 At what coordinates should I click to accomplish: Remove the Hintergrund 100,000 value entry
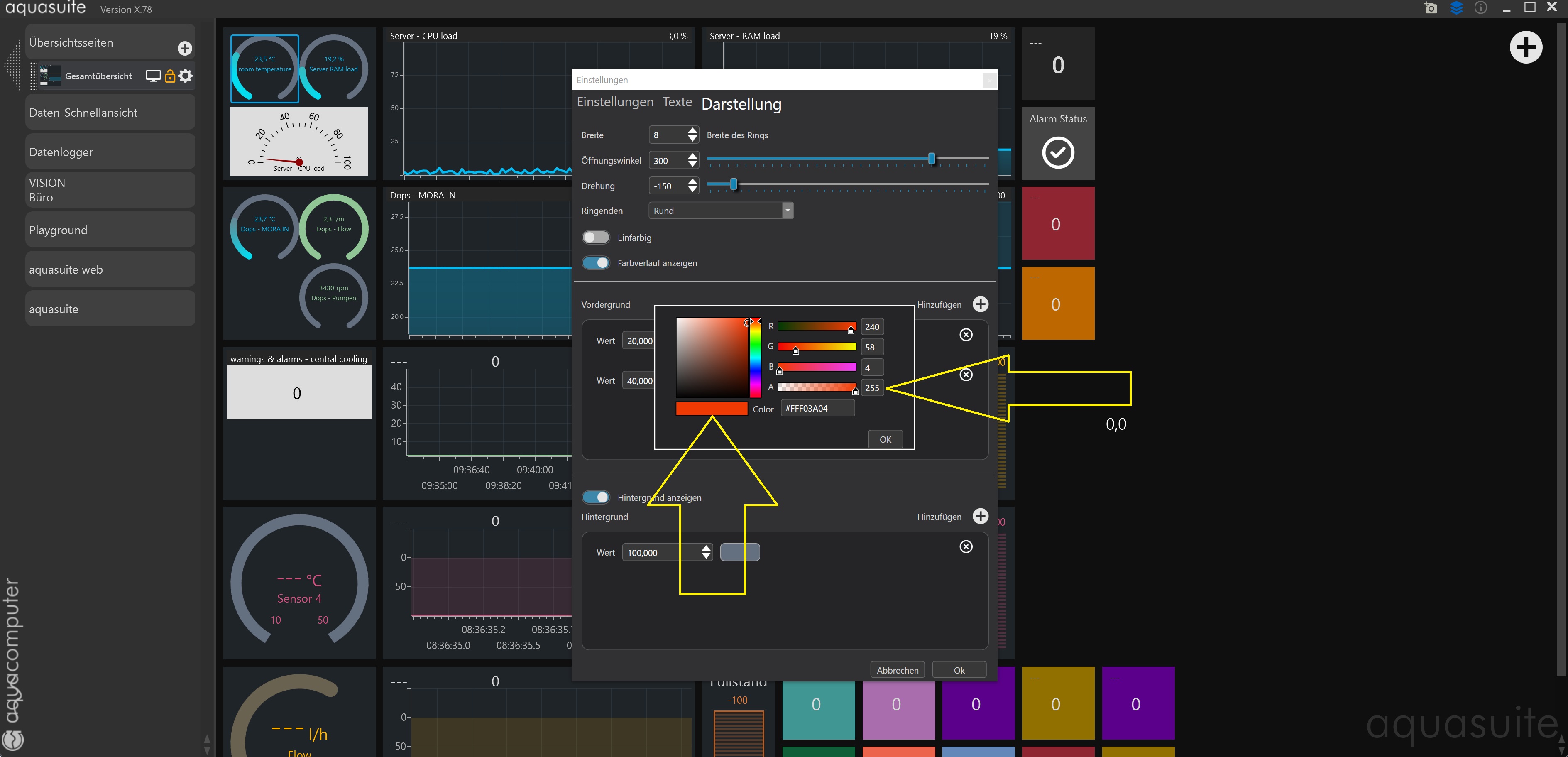coord(965,547)
